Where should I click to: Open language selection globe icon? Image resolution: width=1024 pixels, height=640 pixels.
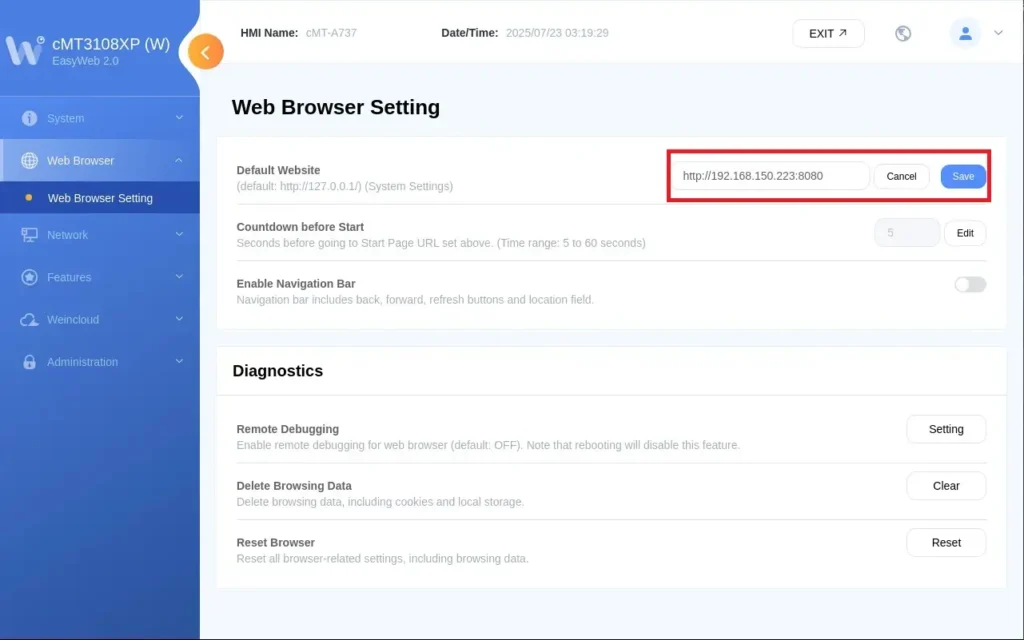click(903, 33)
